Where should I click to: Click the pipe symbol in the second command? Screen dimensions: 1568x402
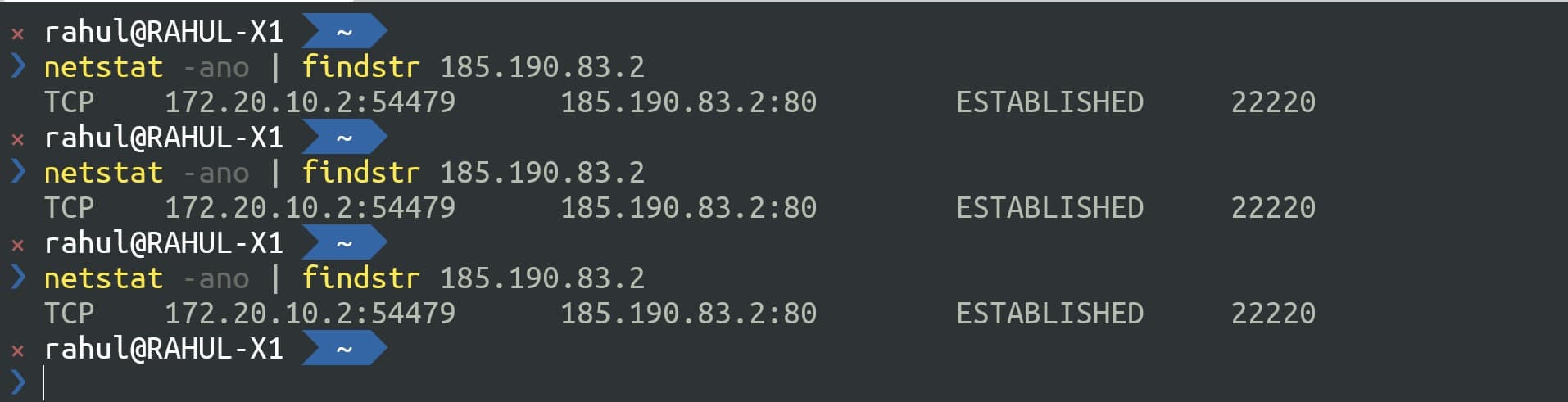coord(275,173)
